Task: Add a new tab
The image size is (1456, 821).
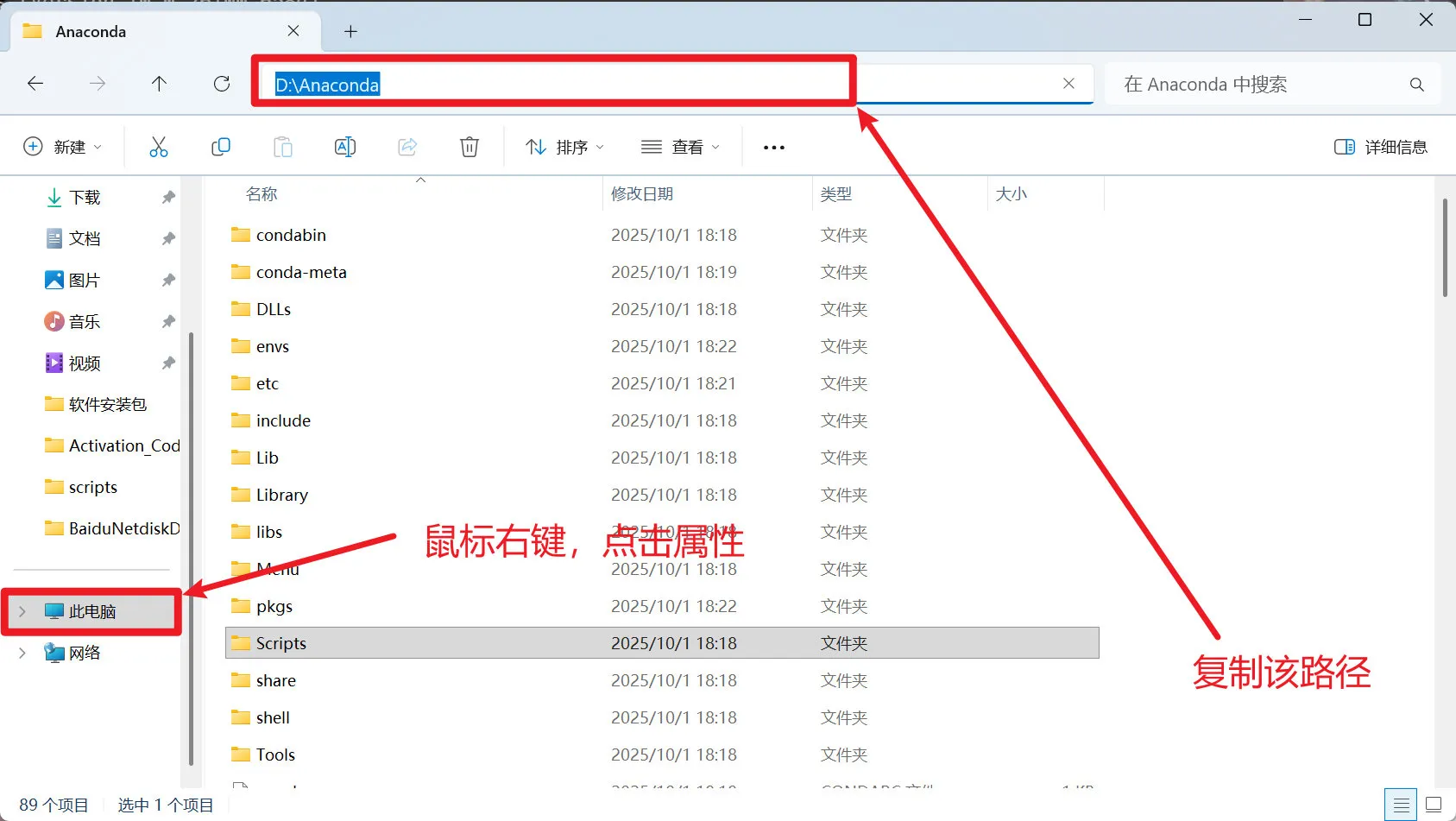Action: (350, 32)
